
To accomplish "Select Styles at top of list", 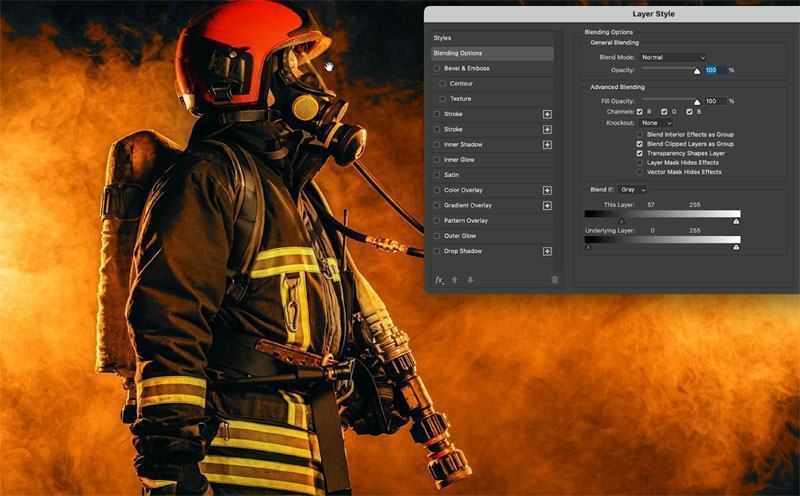I will (444, 37).
